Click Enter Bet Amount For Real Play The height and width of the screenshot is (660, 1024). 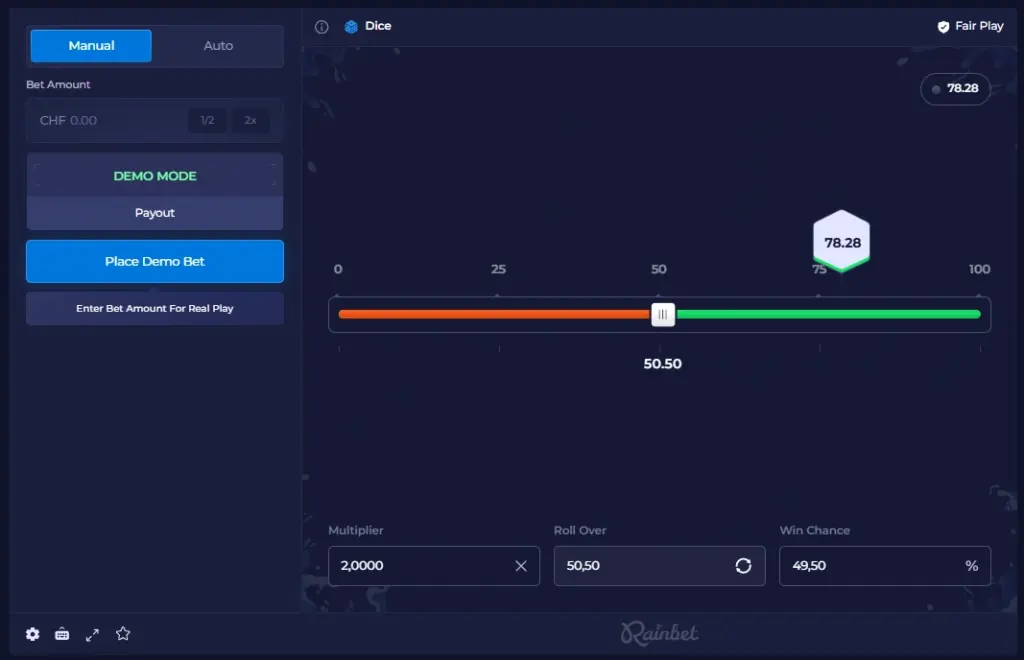155,308
